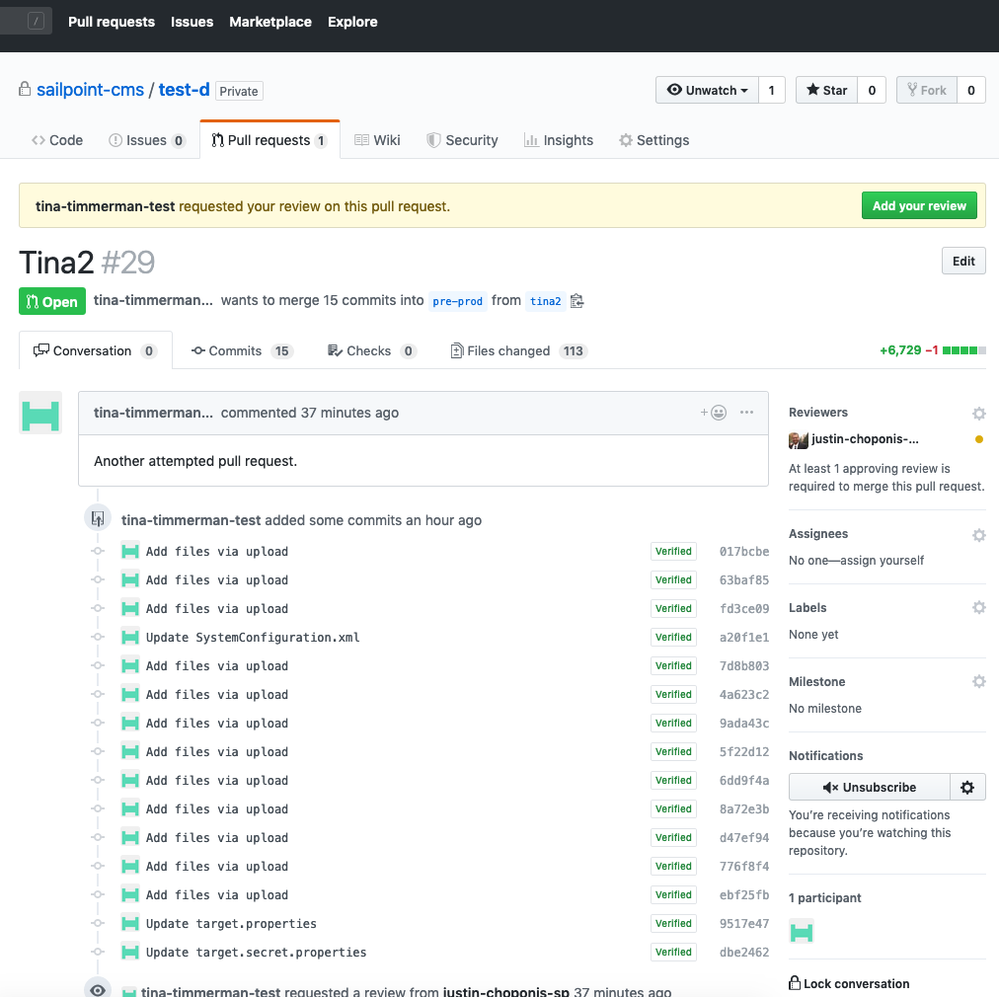Image resolution: width=999 pixels, height=997 pixels.
Task: Open notification settings gear button
Action: pos(967,787)
